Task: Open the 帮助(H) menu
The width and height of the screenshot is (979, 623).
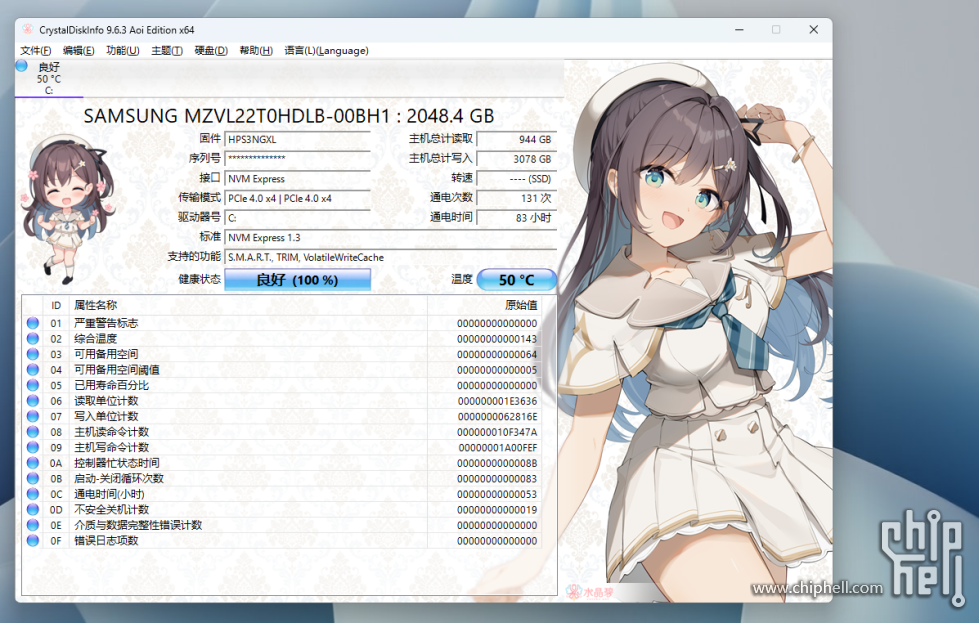Action: tap(256, 51)
